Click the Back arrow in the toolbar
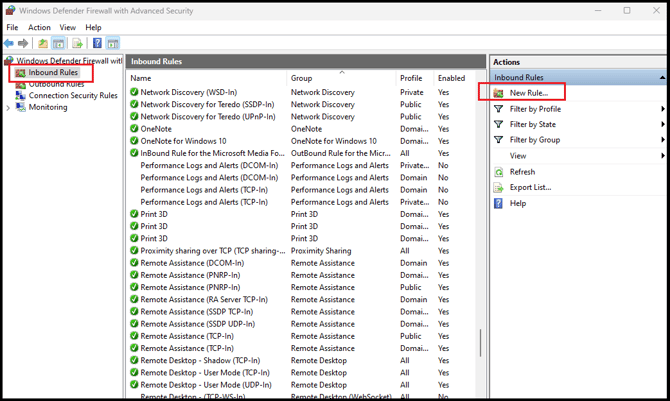 click(x=9, y=44)
